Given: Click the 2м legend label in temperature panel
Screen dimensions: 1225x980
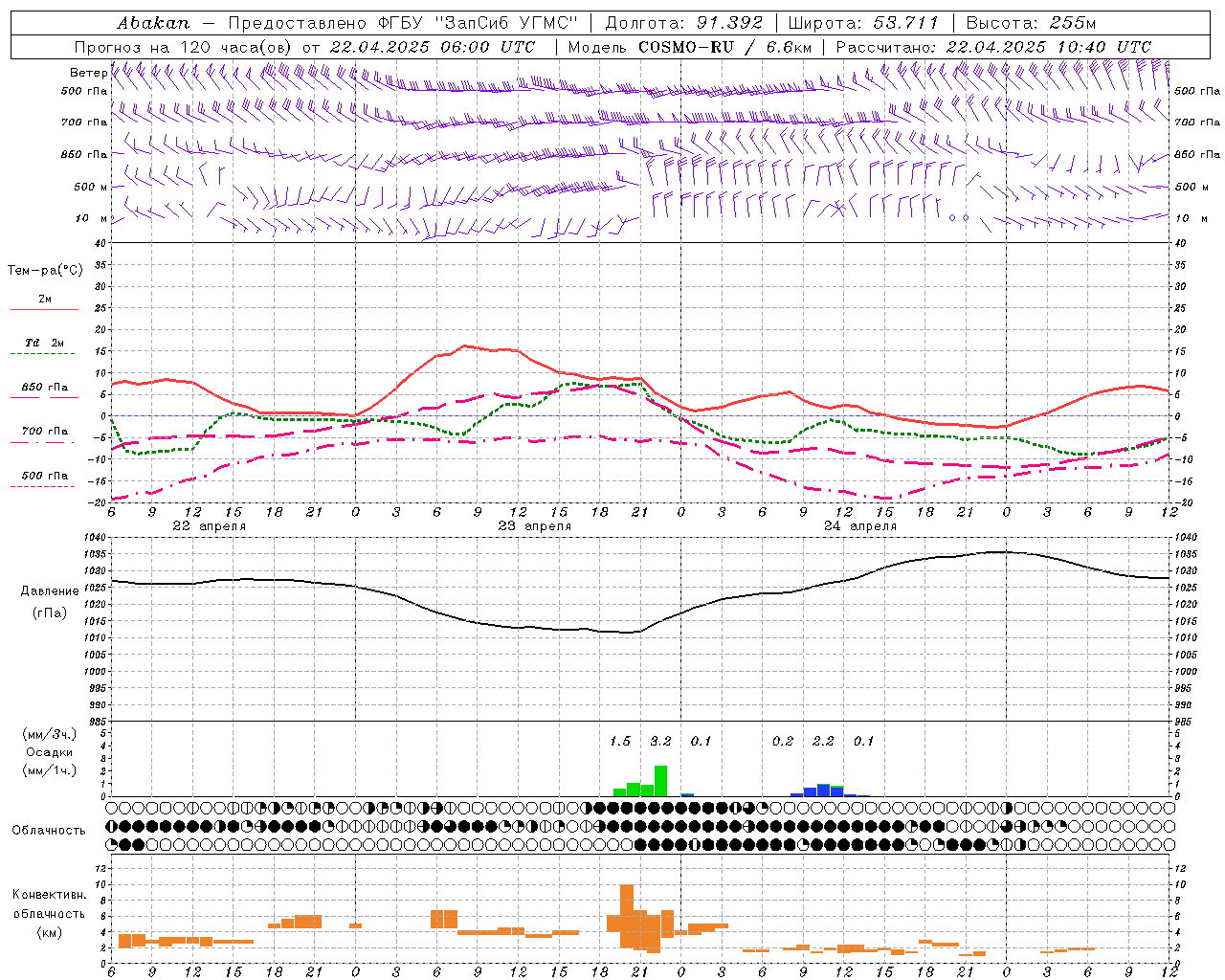Looking at the screenshot, I should click(x=45, y=300).
